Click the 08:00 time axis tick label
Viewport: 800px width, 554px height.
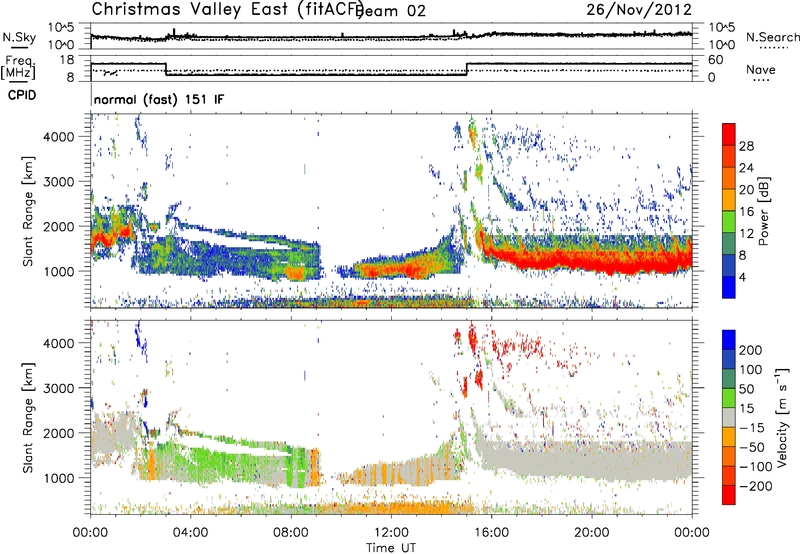[x=291, y=533]
